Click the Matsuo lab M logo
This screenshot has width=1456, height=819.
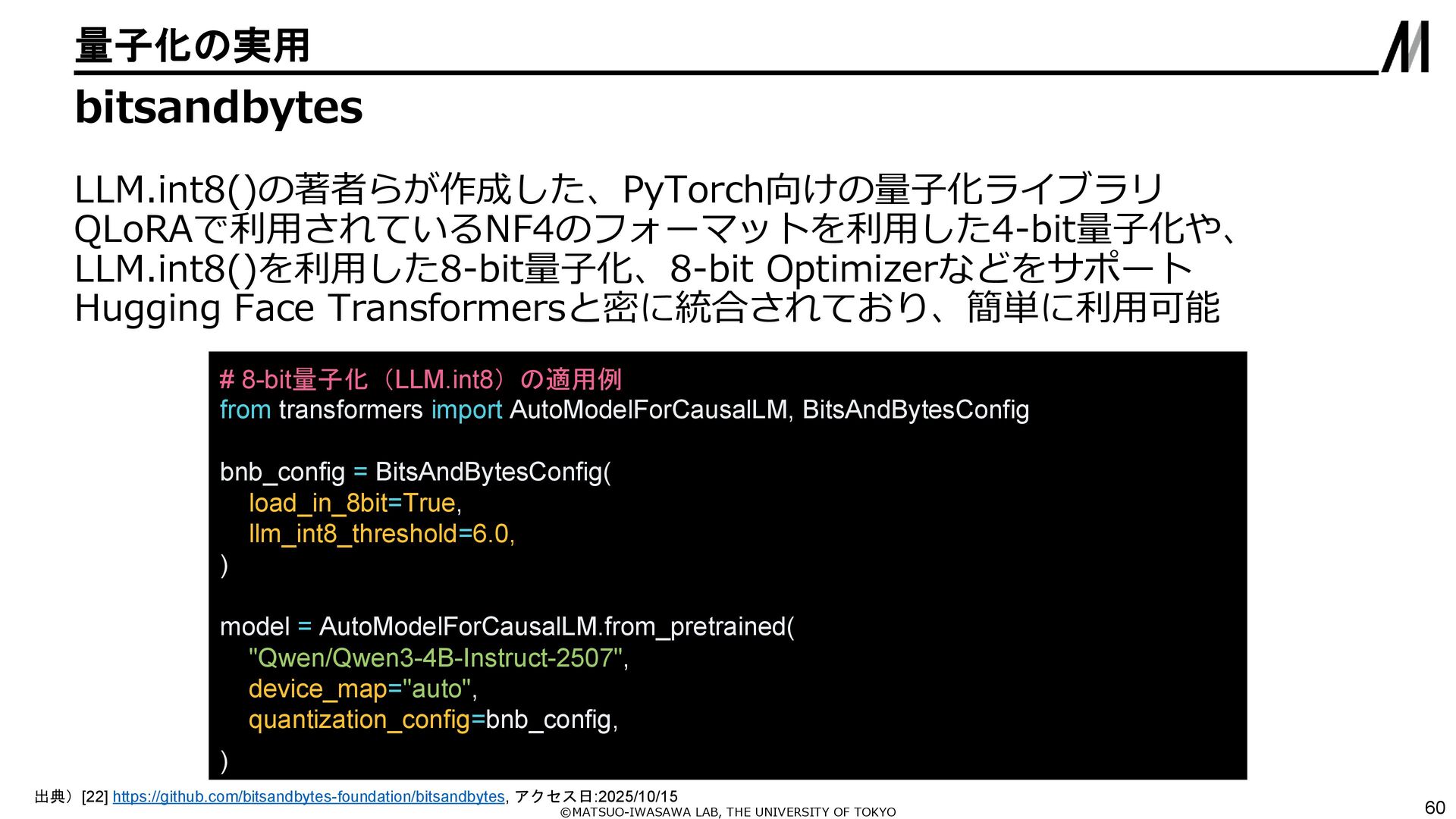1405,47
